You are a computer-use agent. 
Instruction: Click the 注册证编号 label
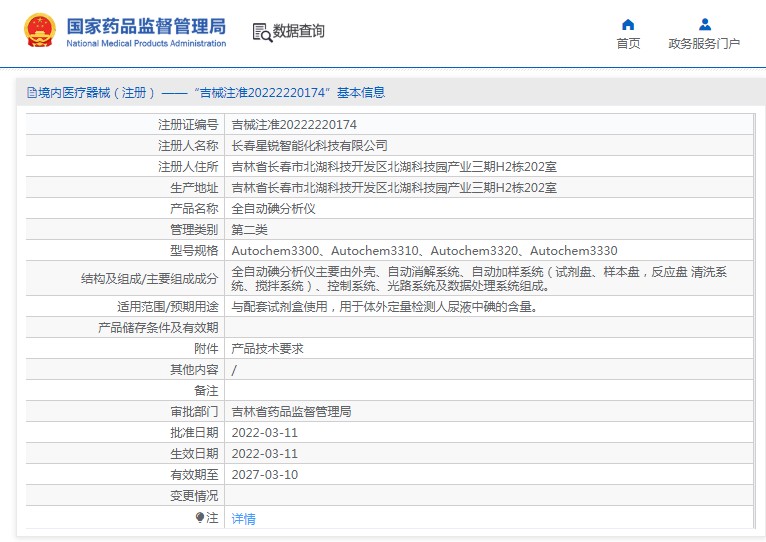click(x=188, y=125)
